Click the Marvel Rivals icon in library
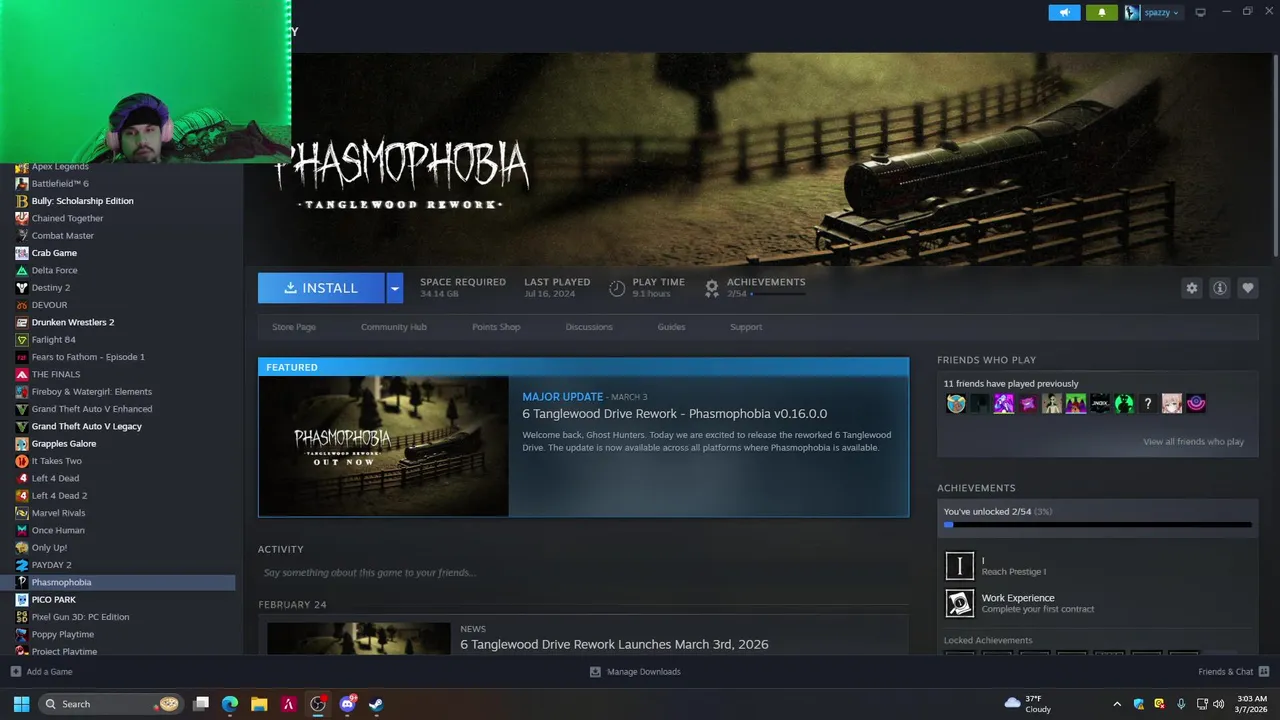The height and width of the screenshot is (720, 1280). click(x=22, y=513)
